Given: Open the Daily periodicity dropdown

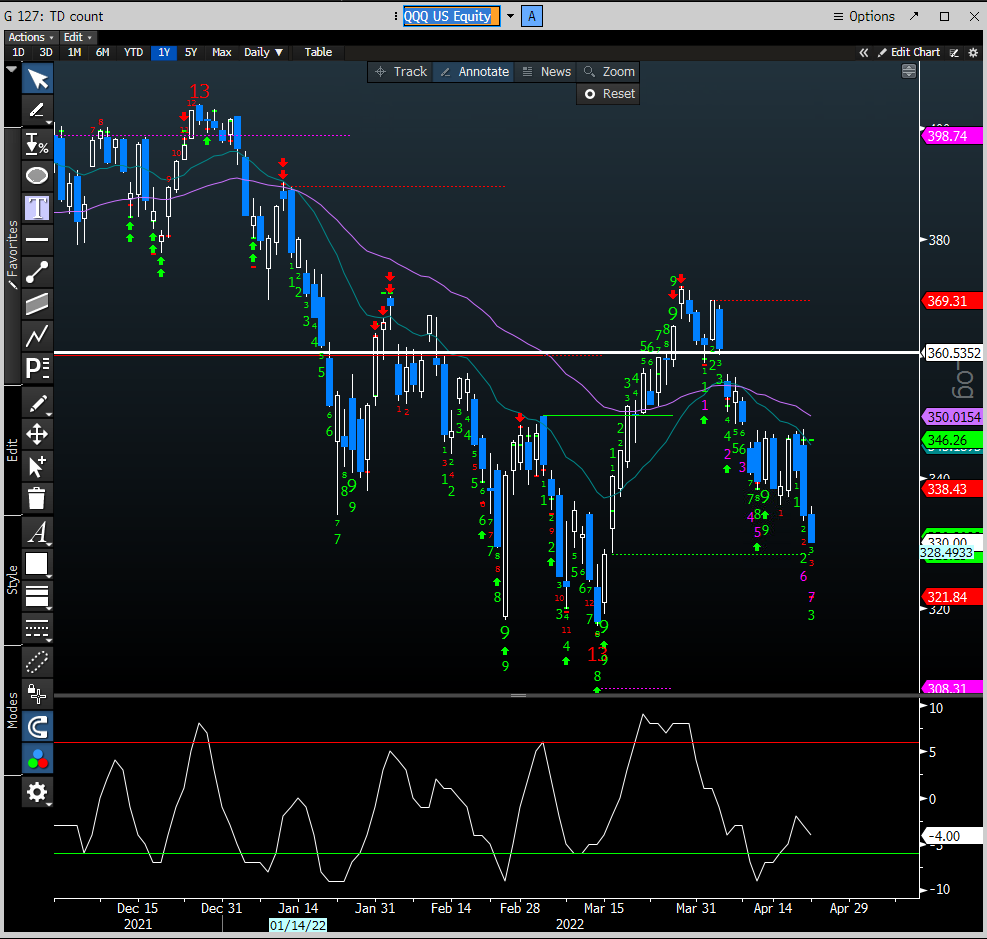Looking at the screenshot, I should pos(263,52).
